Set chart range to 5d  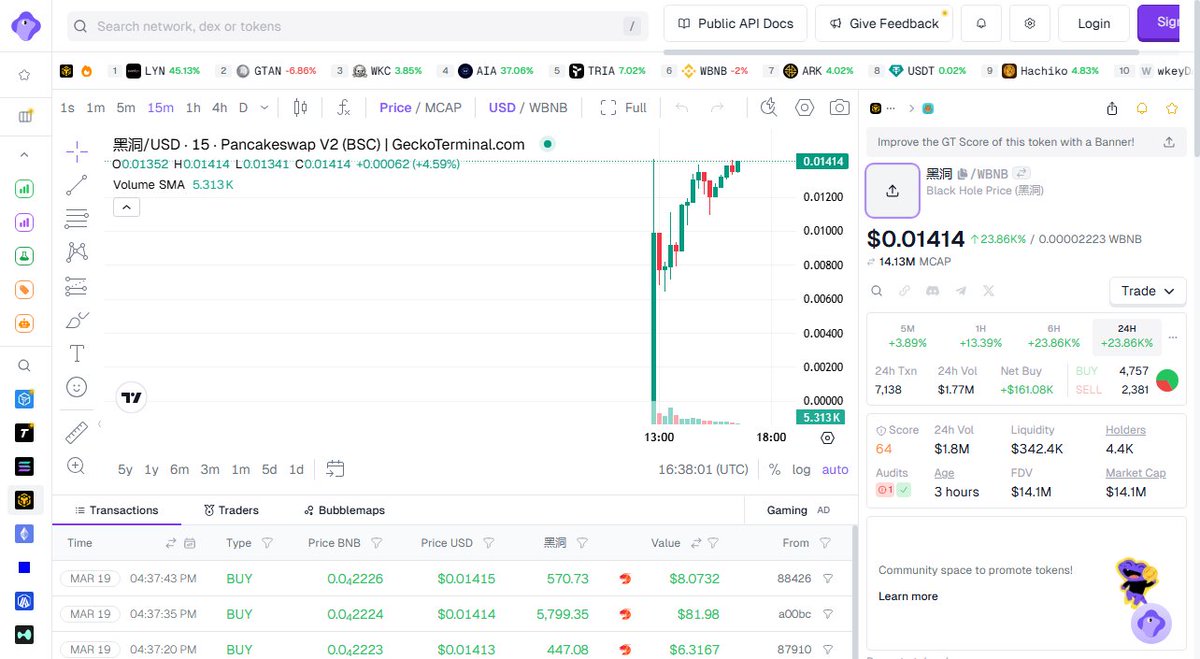269,469
